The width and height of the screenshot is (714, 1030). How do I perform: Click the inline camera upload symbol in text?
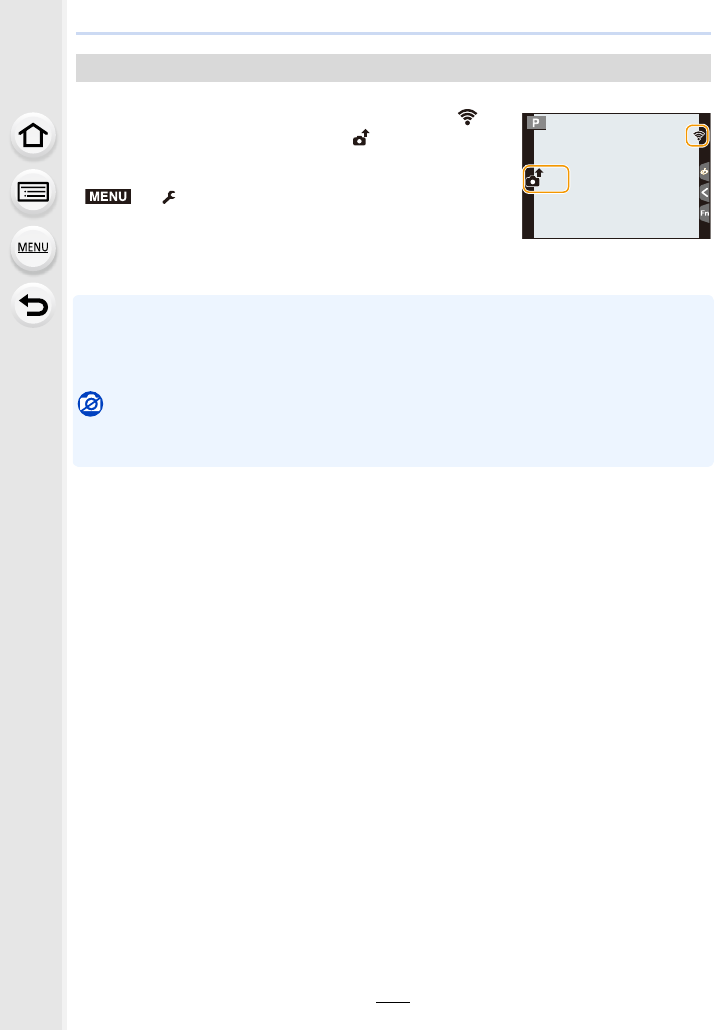tap(361, 137)
